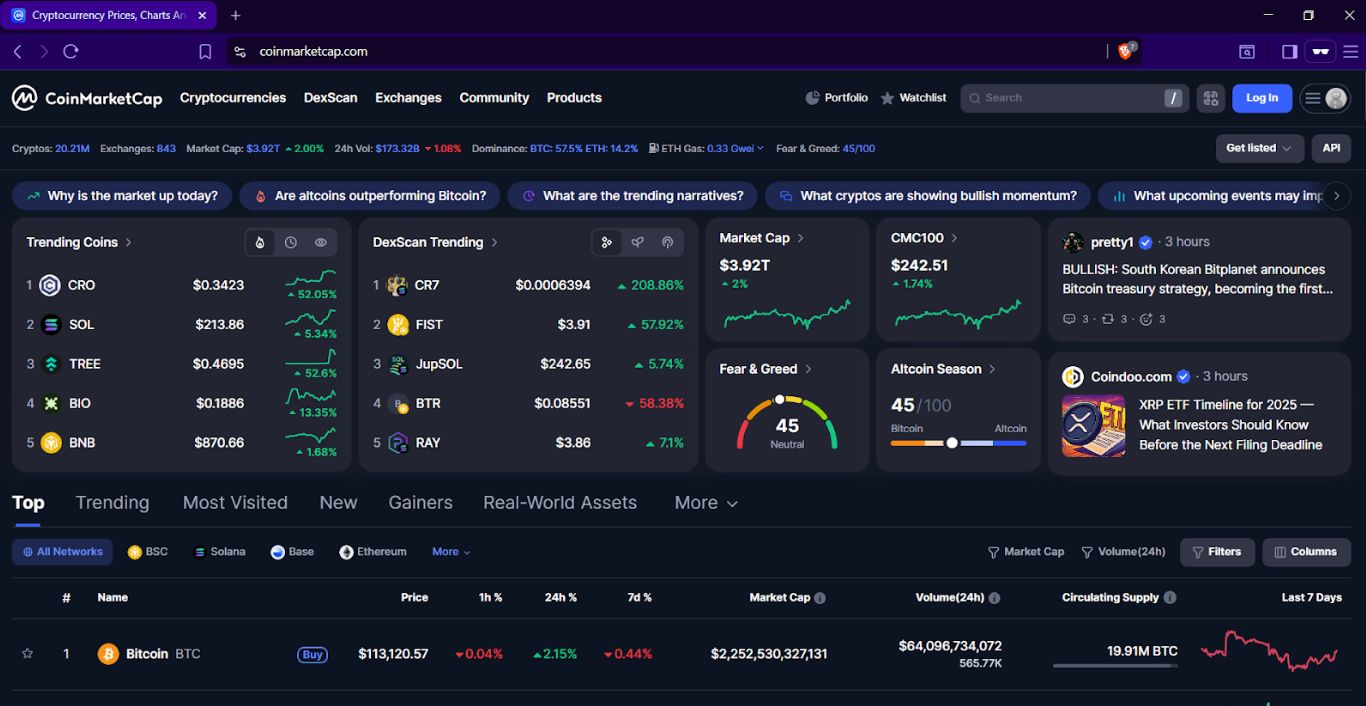Open the Brave hamburger main menu
The image size is (1366, 706).
pyautogui.click(x=1351, y=51)
